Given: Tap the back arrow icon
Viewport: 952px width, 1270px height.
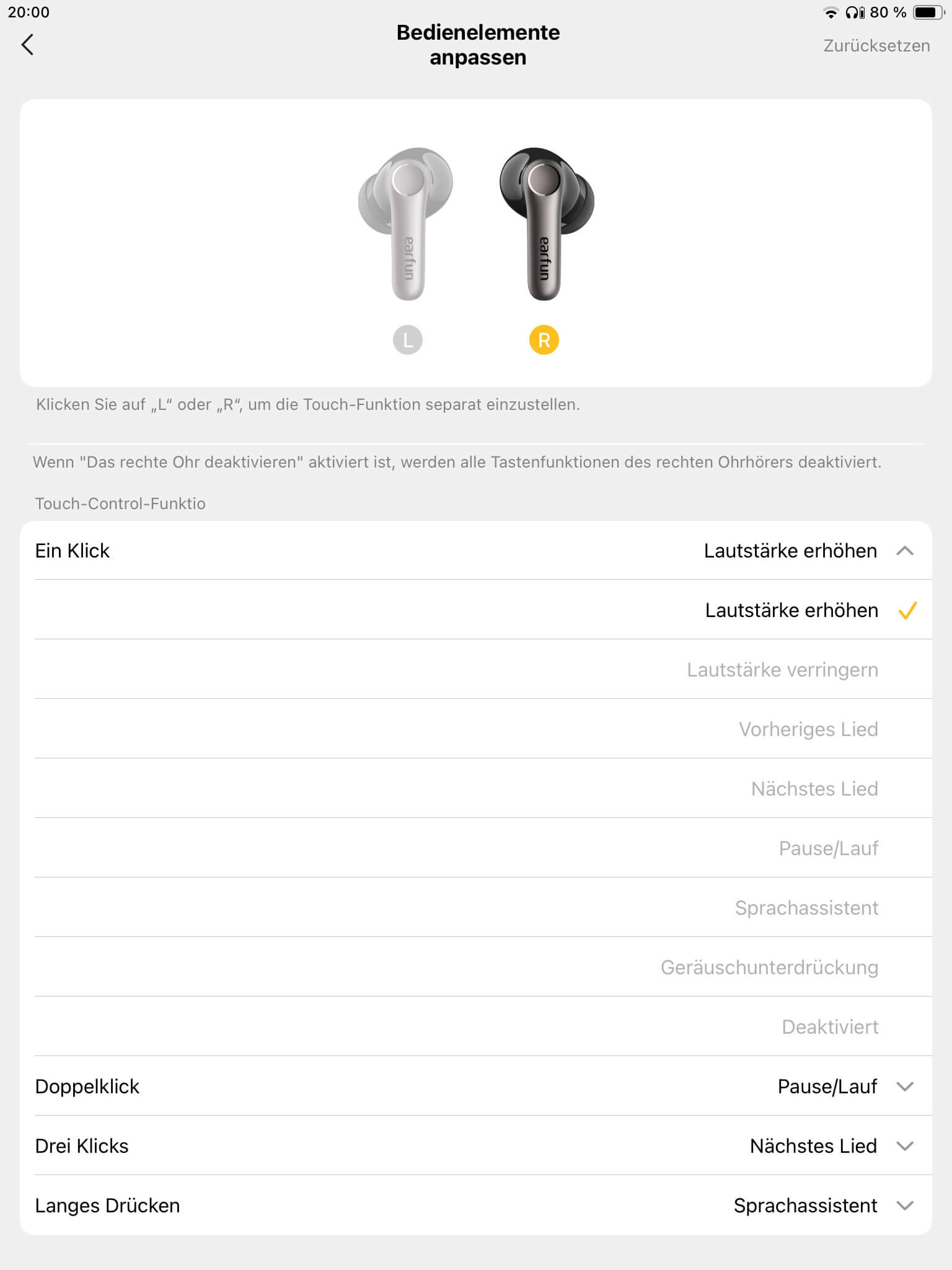Looking at the screenshot, I should (x=27, y=45).
